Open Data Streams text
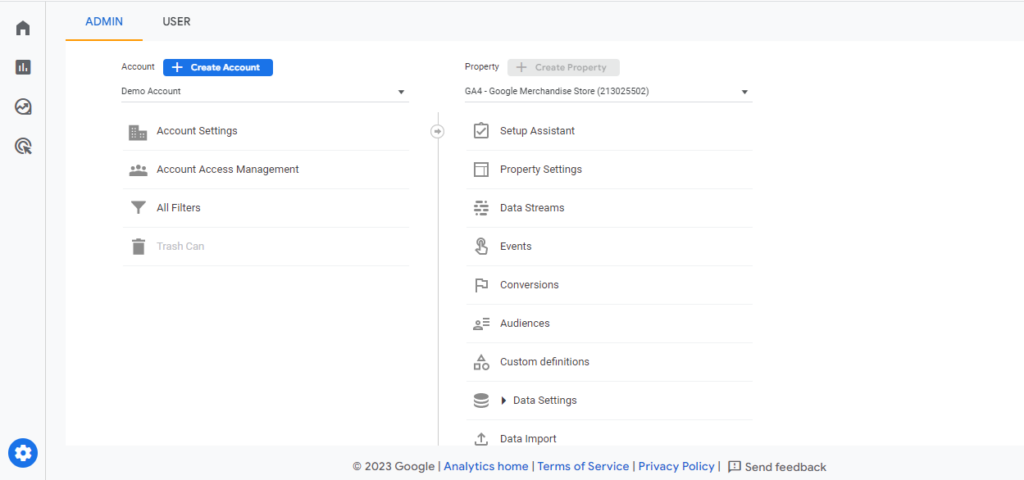 tap(532, 208)
